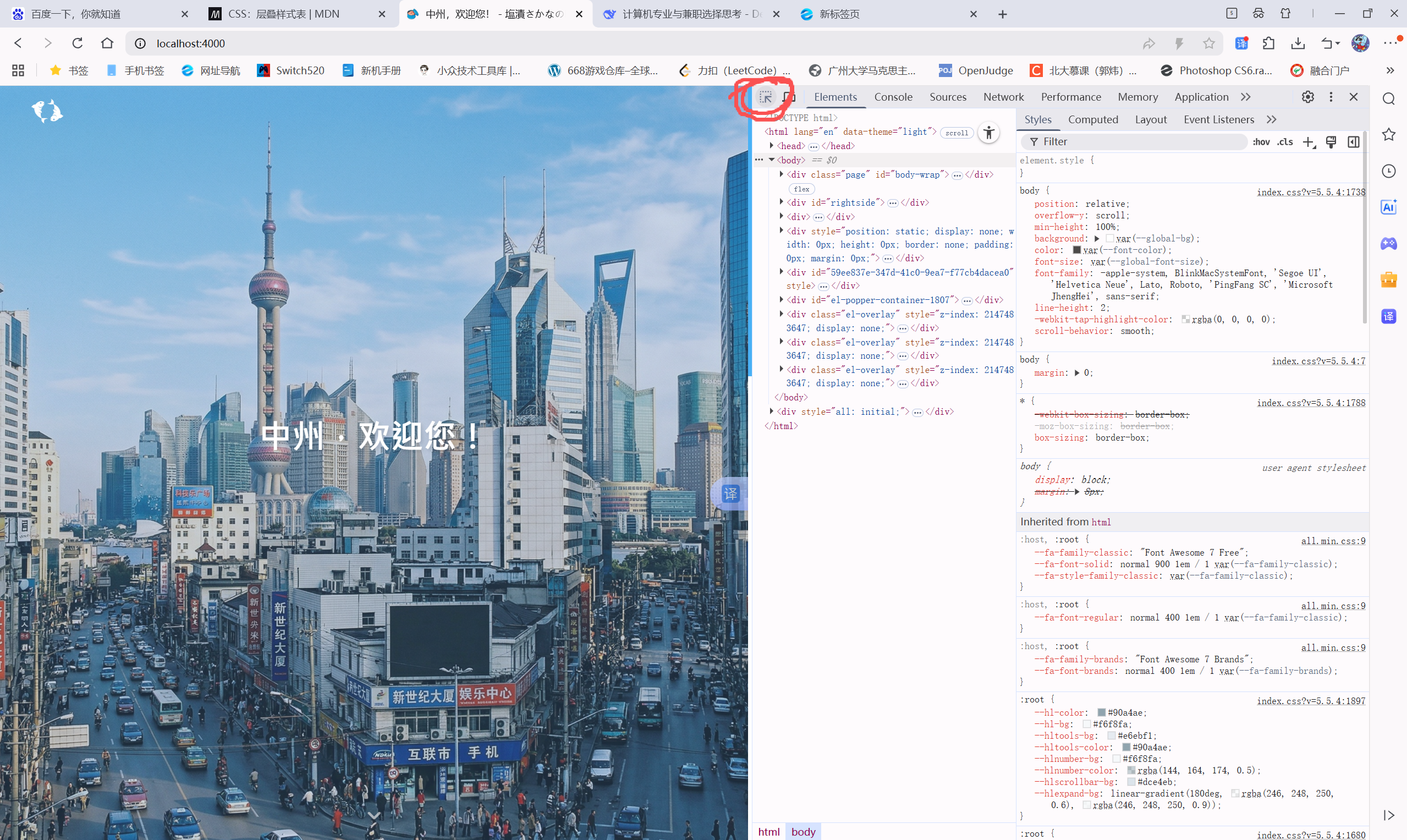Bookmark this page with star icon
Image resolution: width=1407 pixels, height=840 pixels.
1209,43
